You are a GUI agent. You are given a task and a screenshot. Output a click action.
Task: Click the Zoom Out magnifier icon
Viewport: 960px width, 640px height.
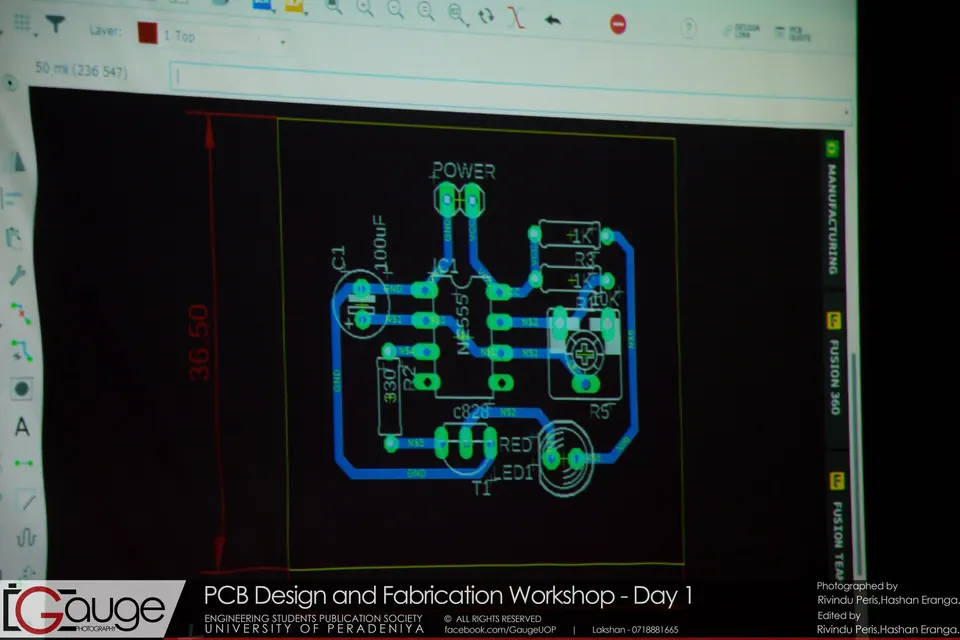(x=396, y=9)
